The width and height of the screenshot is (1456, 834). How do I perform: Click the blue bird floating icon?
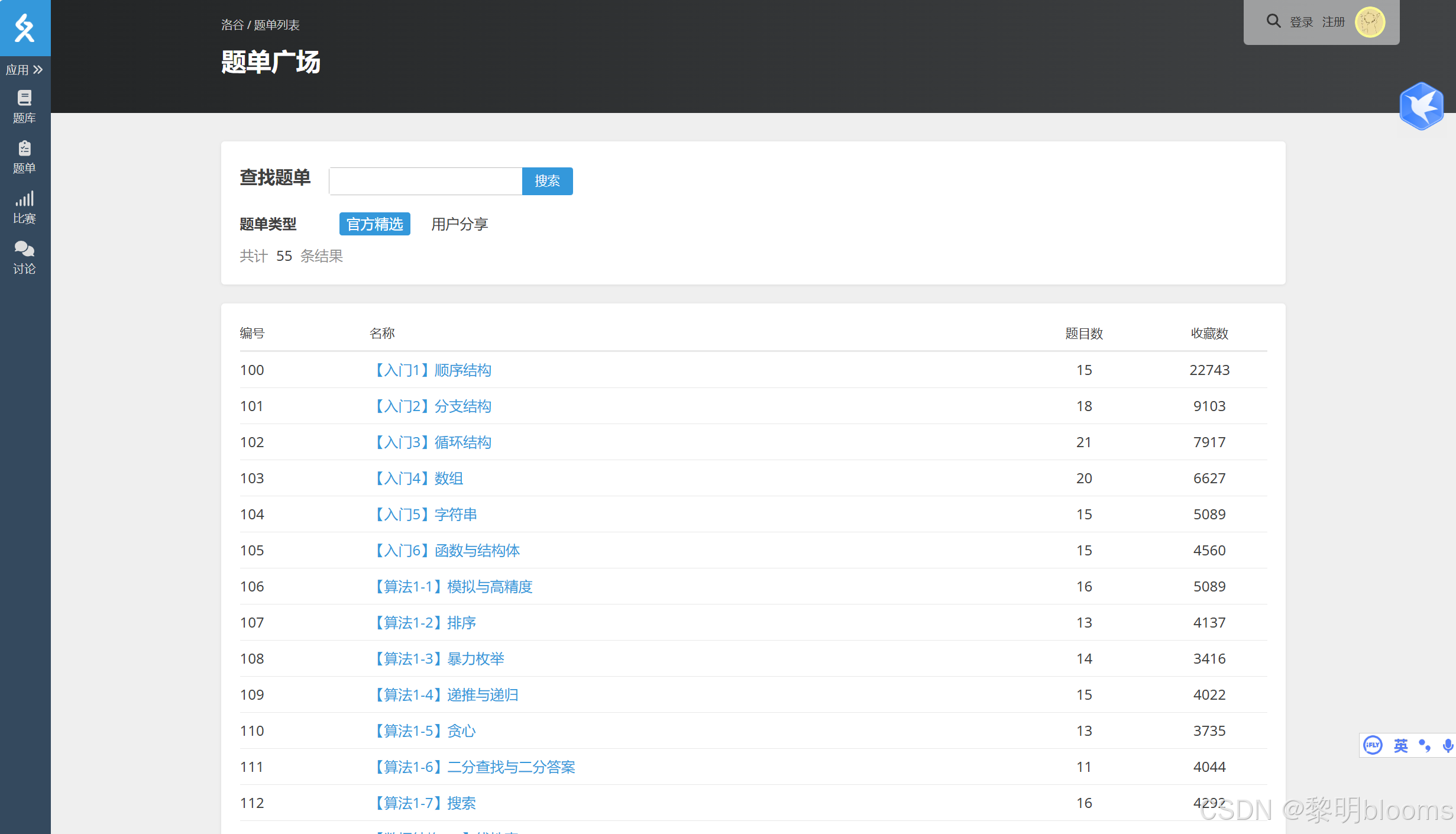tap(1421, 106)
